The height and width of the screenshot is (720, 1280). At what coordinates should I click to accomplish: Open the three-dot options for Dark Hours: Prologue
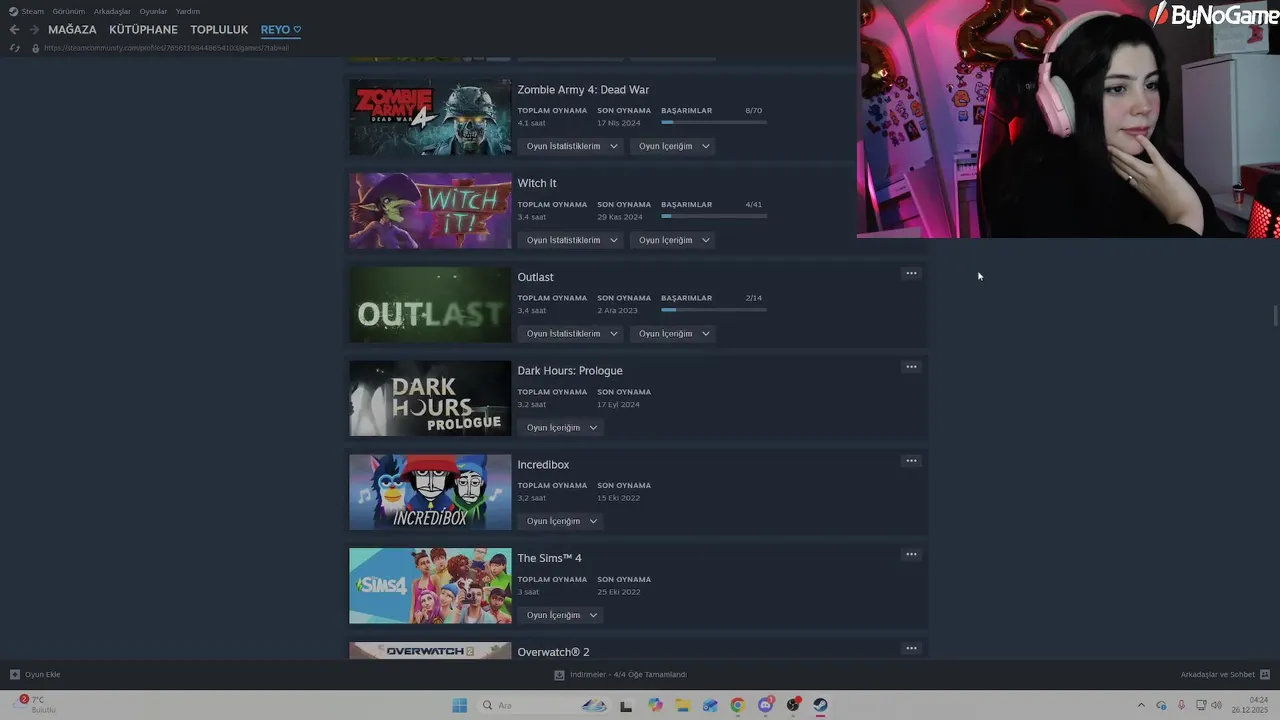pos(911,367)
